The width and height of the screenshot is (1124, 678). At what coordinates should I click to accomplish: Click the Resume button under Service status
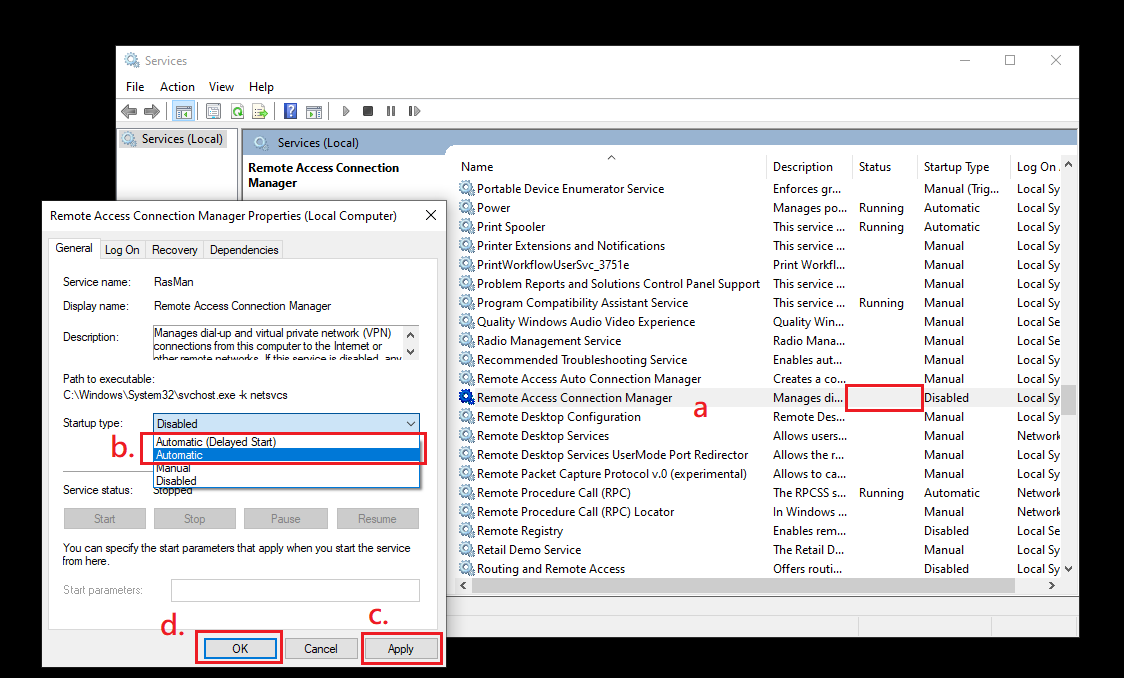point(377,519)
